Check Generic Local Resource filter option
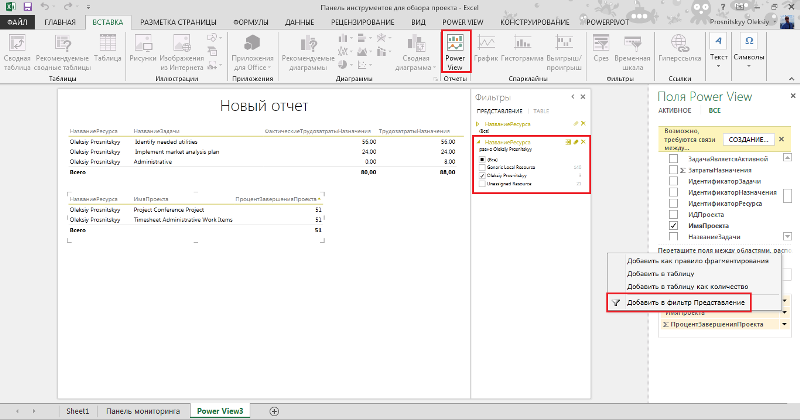Image resolution: width=800 pixels, height=420 pixels. pyautogui.click(x=482, y=167)
